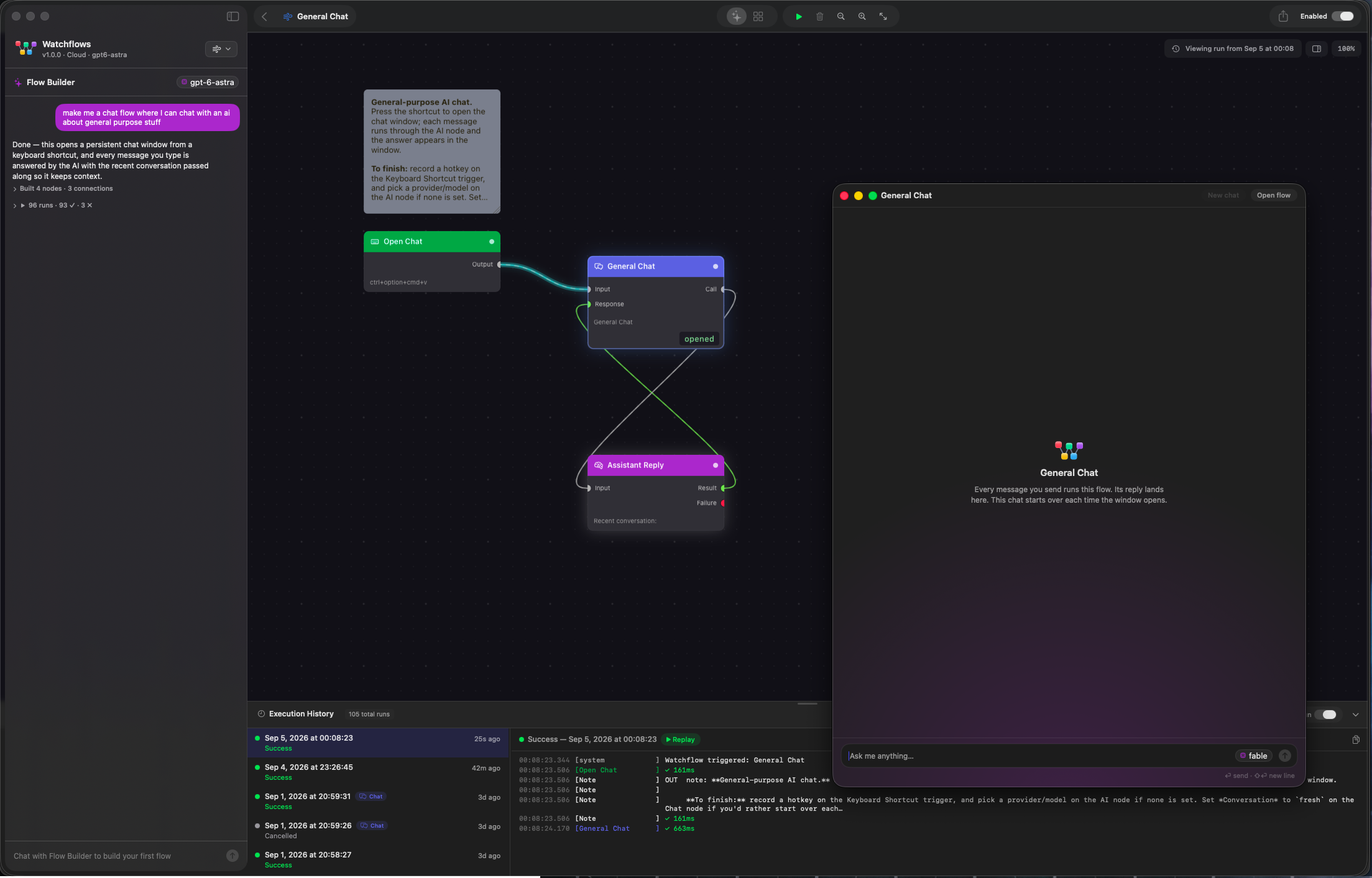Screen dimensions: 1372x878
Task: Click the Open Chat node's Output port
Action: point(499,265)
